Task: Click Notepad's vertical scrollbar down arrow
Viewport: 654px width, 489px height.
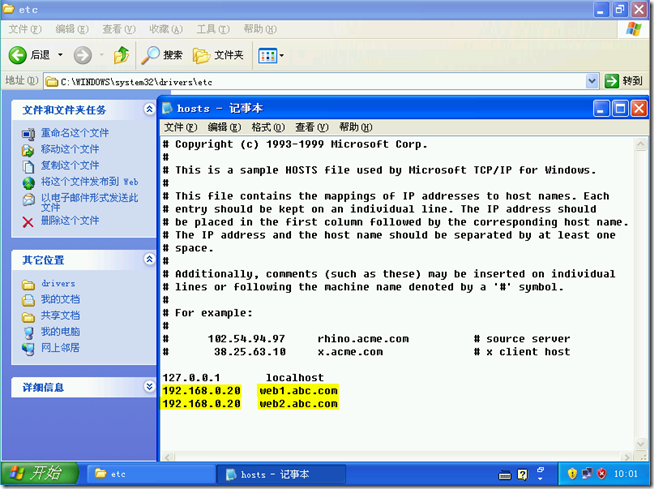Action: click(x=641, y=444)
